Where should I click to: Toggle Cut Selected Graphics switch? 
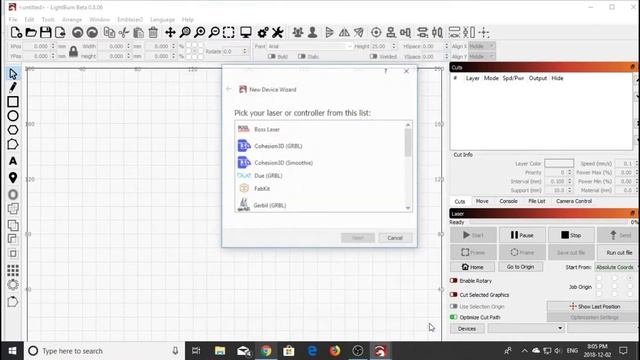click(x=453, y=295)
